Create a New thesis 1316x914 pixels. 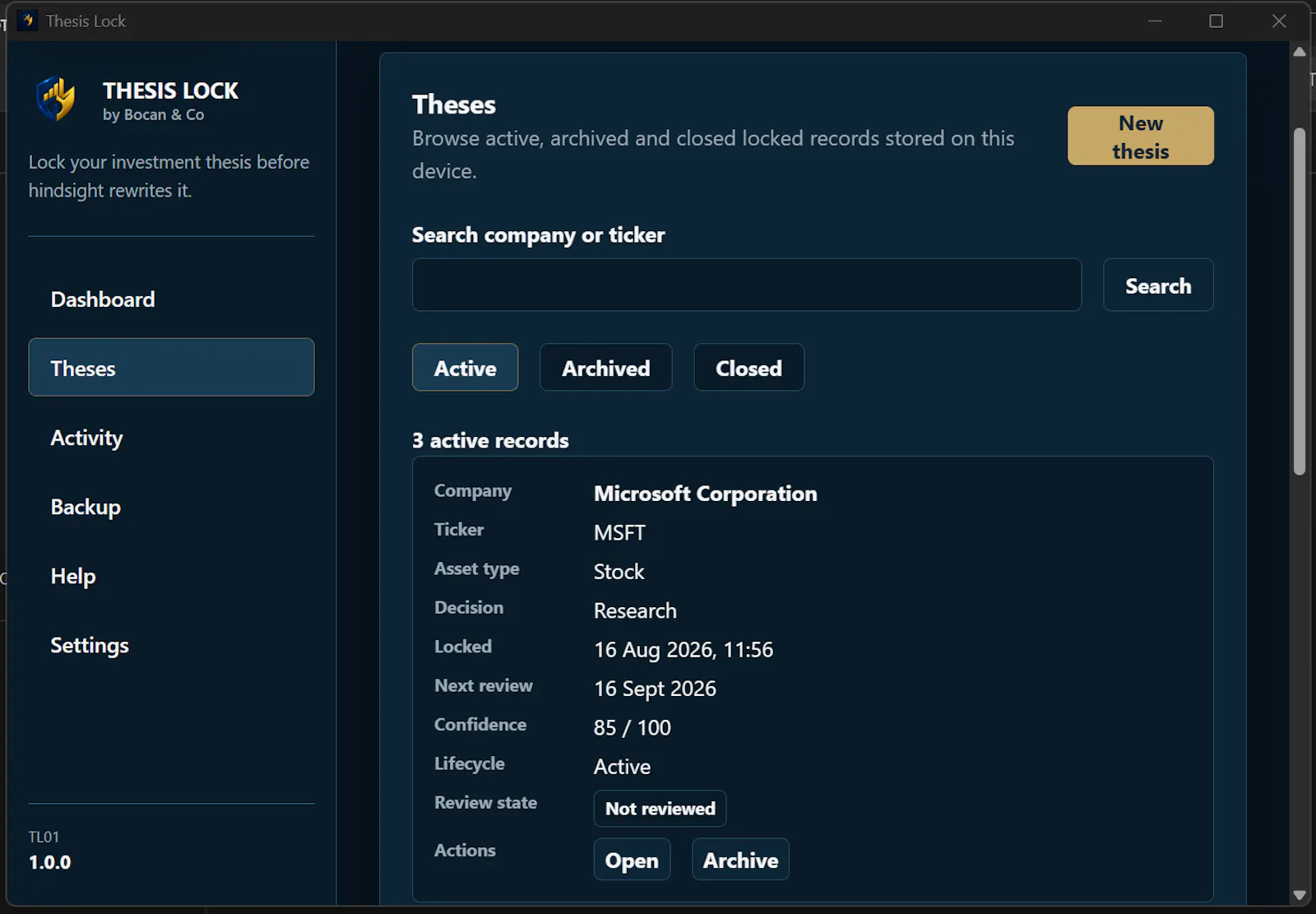pos(1140,136)
